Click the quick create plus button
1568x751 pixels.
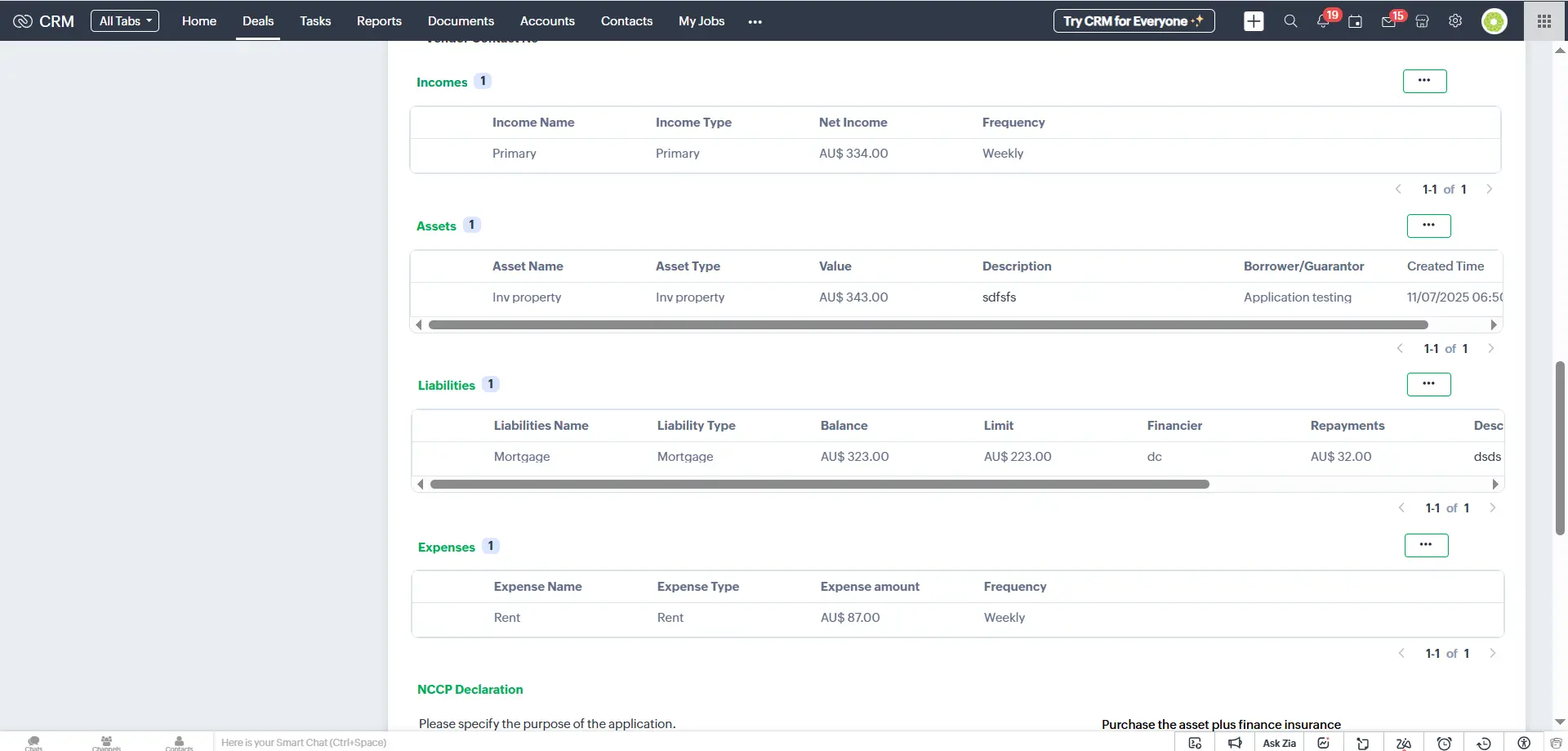[x=1254, y=20]
